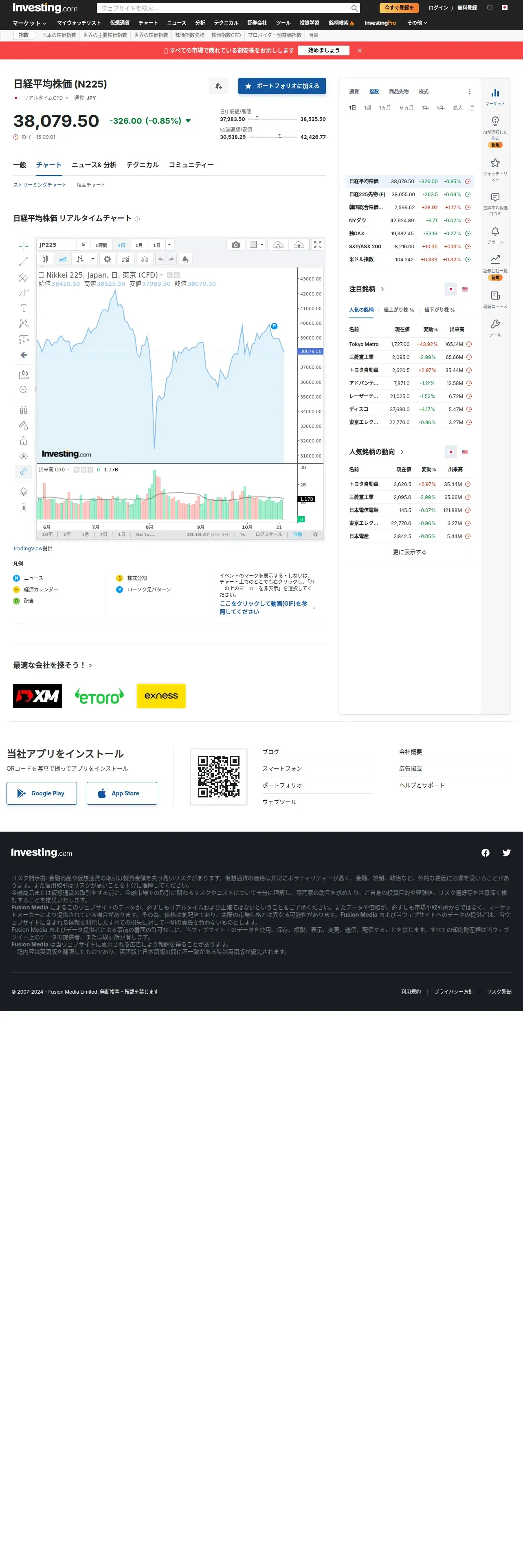The width and height of the screenshot is (523, 1568).
Task: Close the red promotional banner
Action: (x=360, y=50)
